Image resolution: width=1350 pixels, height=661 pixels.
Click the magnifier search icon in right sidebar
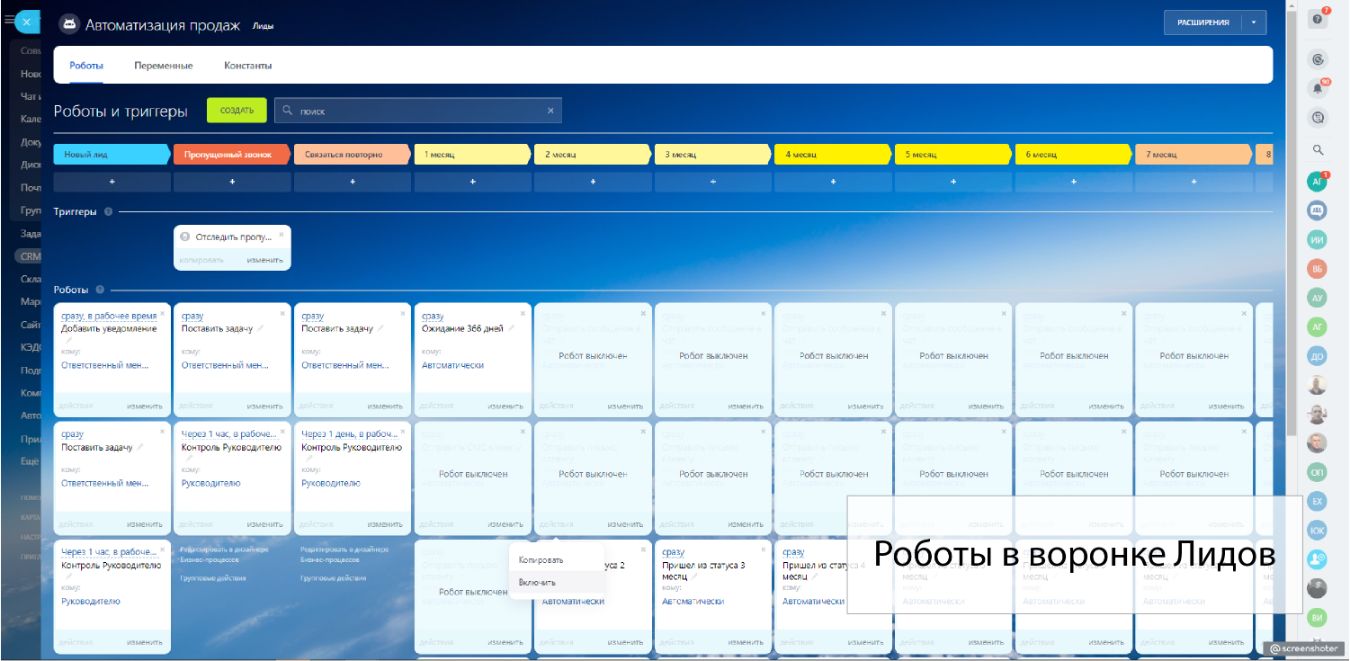[x=1318, y=150]
